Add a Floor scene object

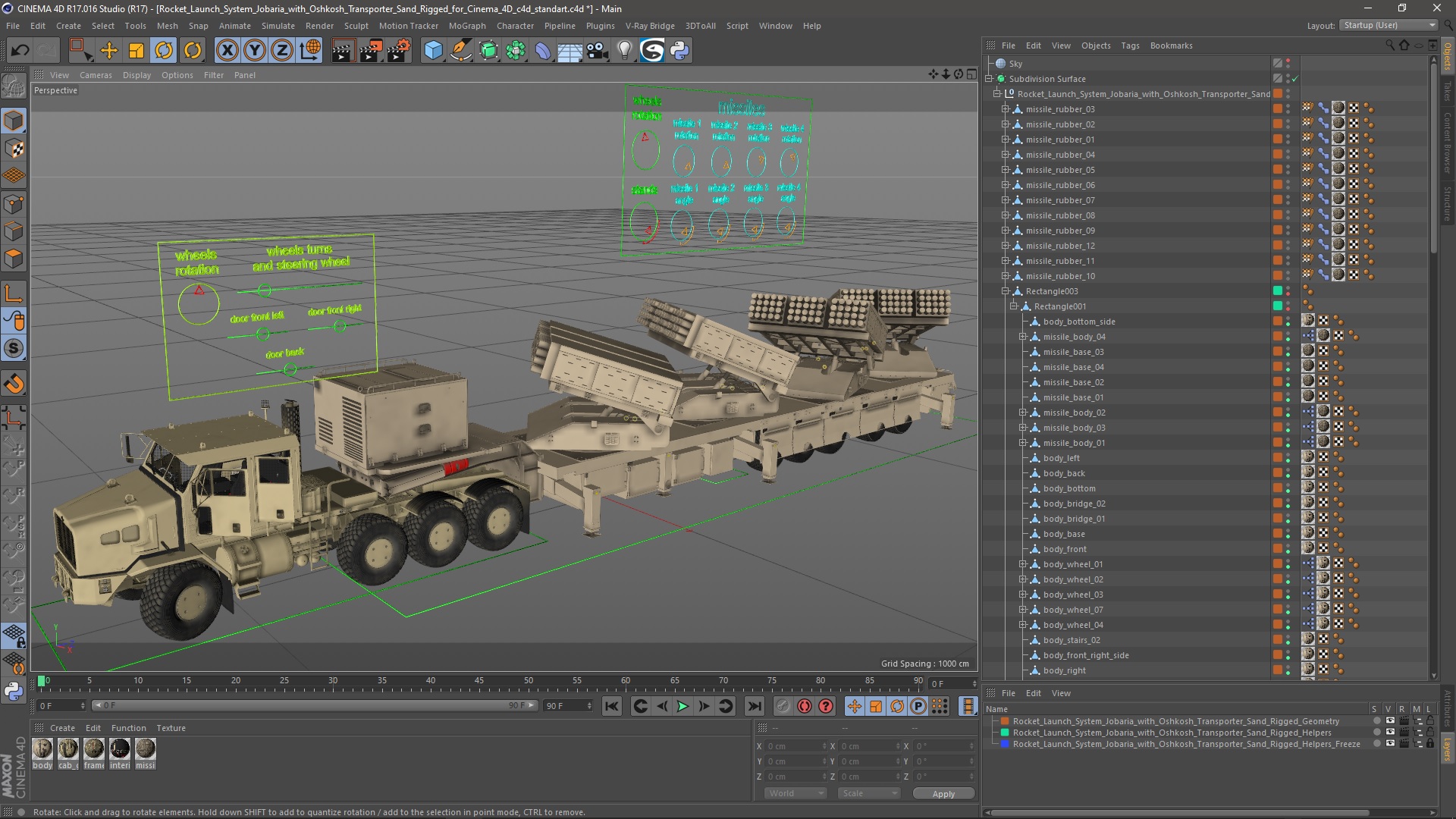pos(570,51)
